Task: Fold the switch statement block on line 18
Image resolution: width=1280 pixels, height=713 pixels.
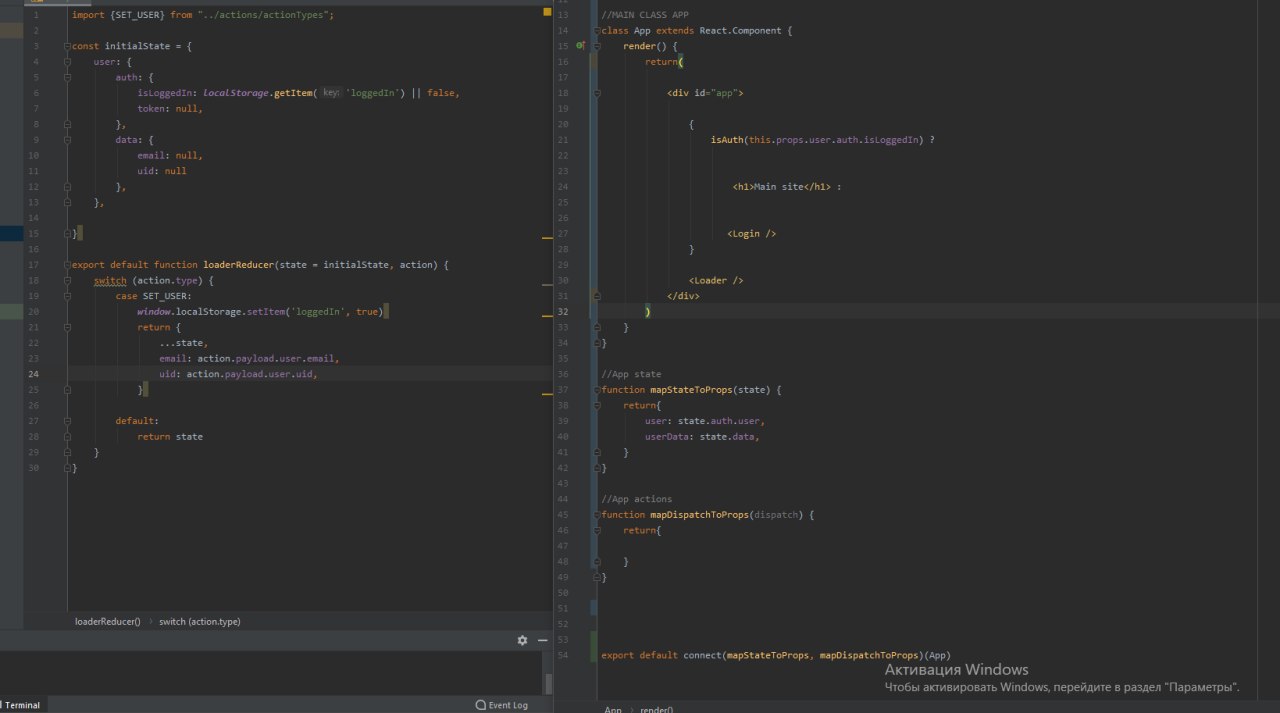Action: click(68, 281)
